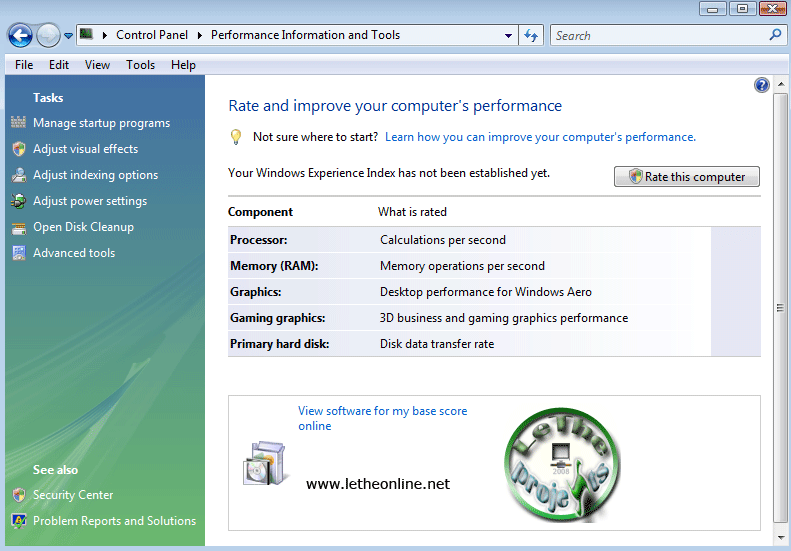Screen dimensions: 791x551
Task: Open the View menu
Action: click(x=97, y=65)
